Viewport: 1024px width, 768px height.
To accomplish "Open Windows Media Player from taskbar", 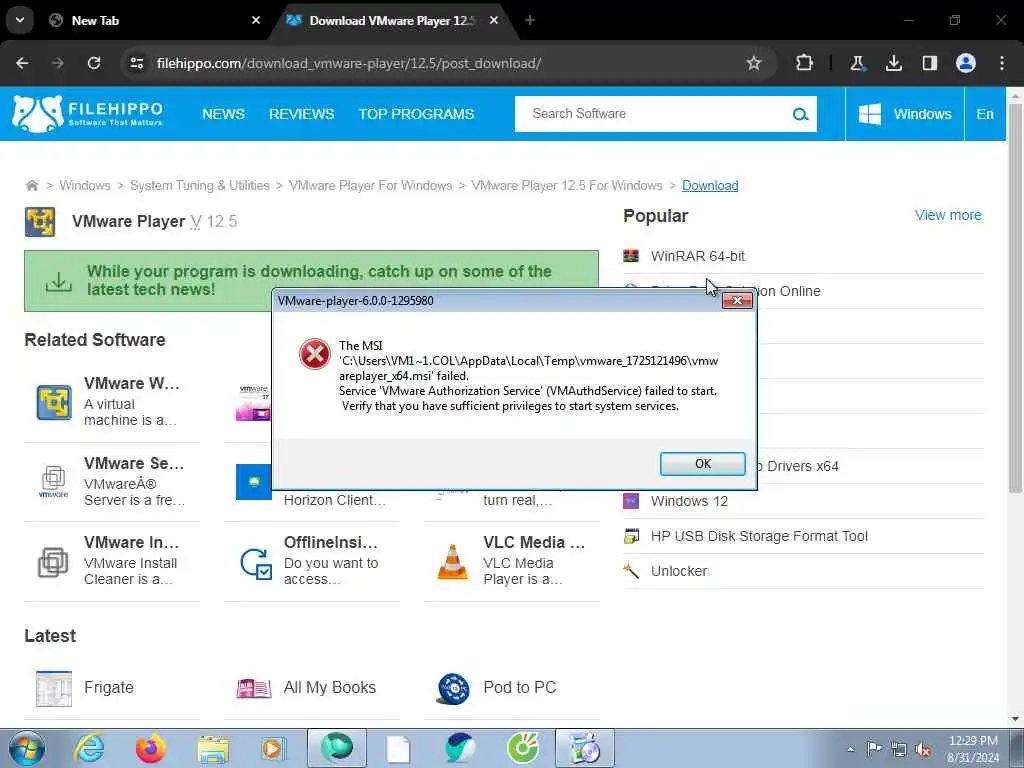I will point(274,748).
